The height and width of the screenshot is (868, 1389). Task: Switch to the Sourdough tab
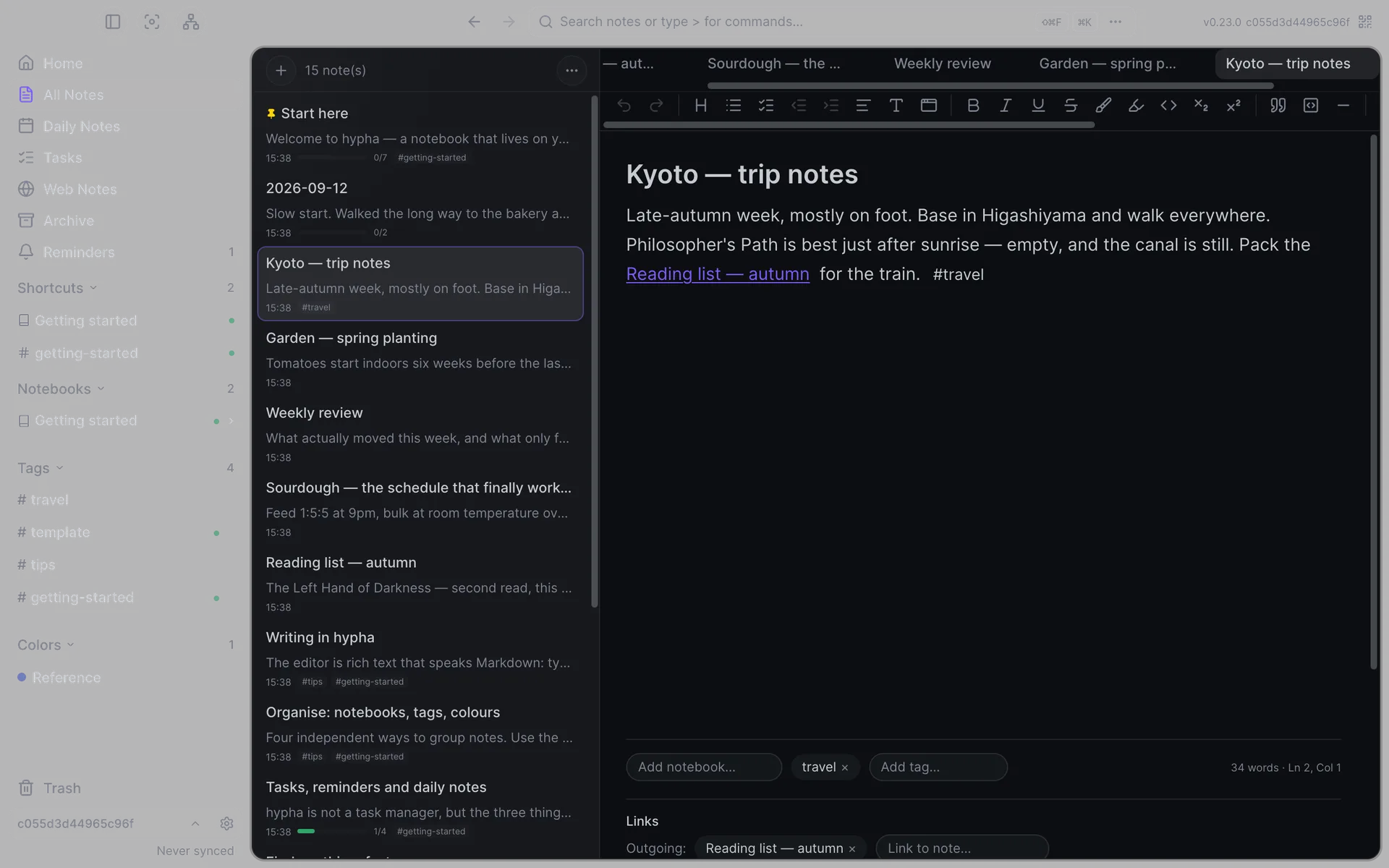(x=773, y=64)
